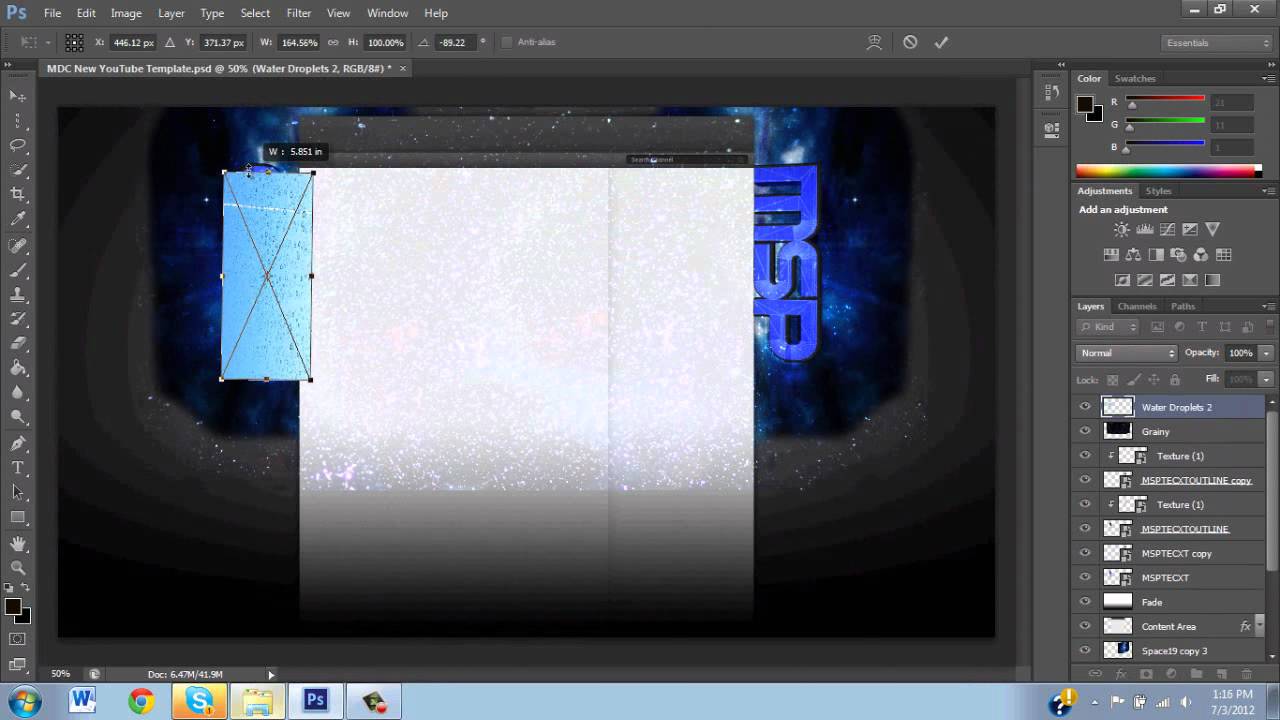Select the Hand tool
1280x720 pixels.
coord(18,543)
